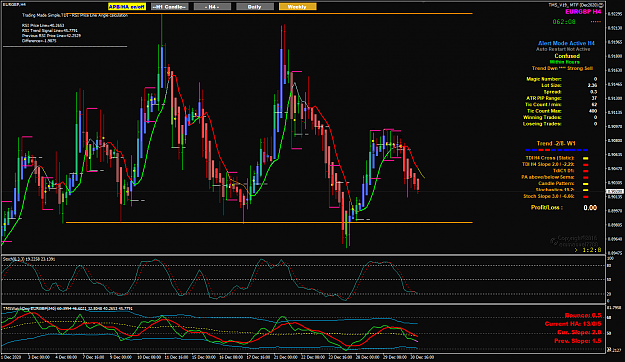Image resolution: width=625 pixels, height=362 pixels.
Task: Click the expert advisor smiley icon
Action: point(601,5)
